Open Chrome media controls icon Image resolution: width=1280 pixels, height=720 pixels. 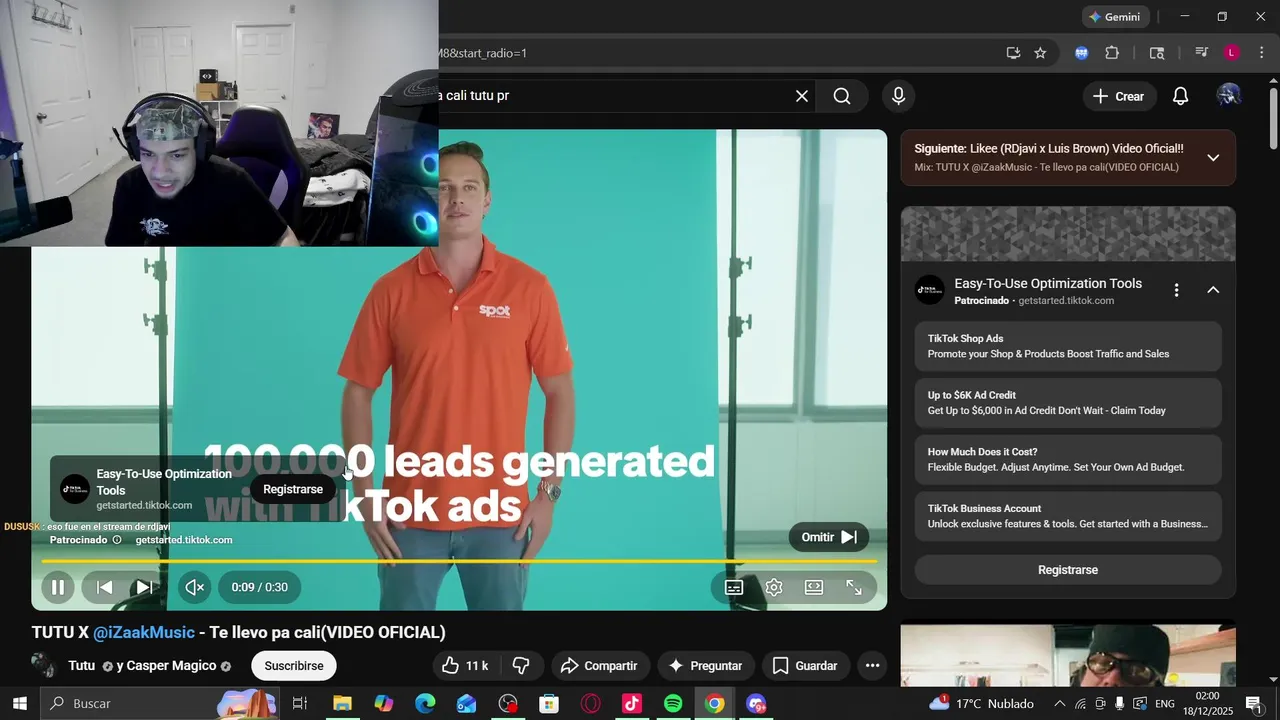[x=1201, y=53]
